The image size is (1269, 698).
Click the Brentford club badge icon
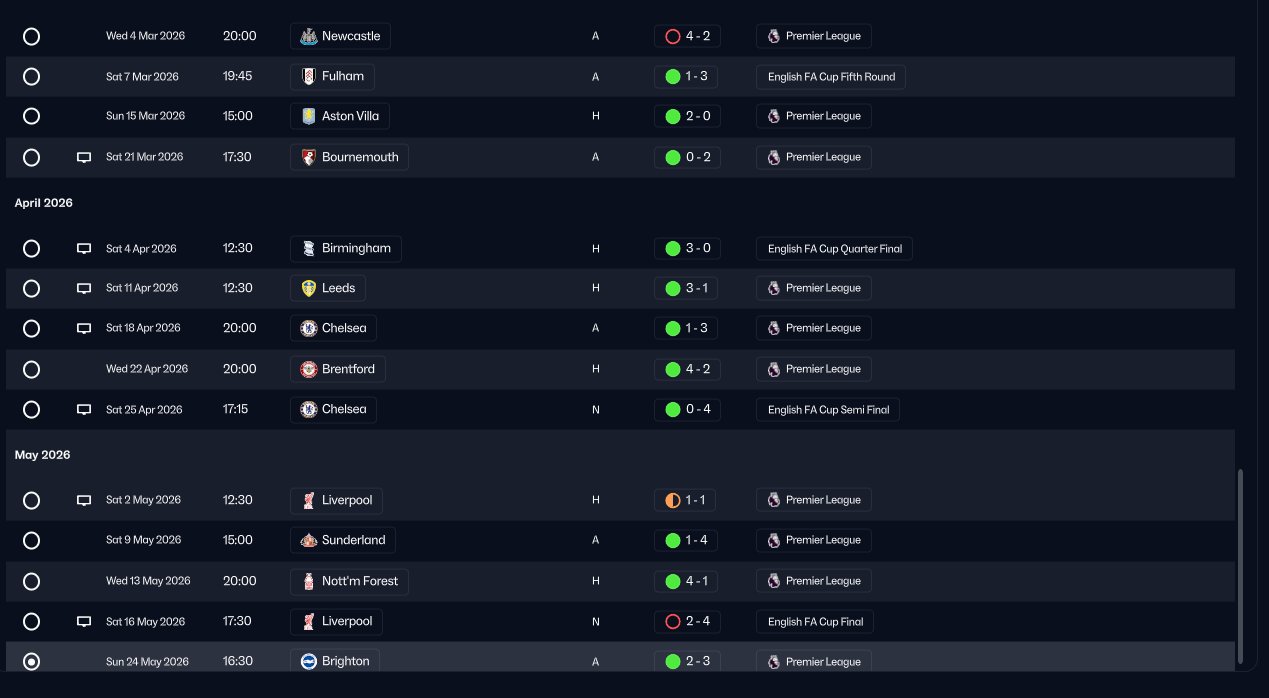click(x=308, y=369)
